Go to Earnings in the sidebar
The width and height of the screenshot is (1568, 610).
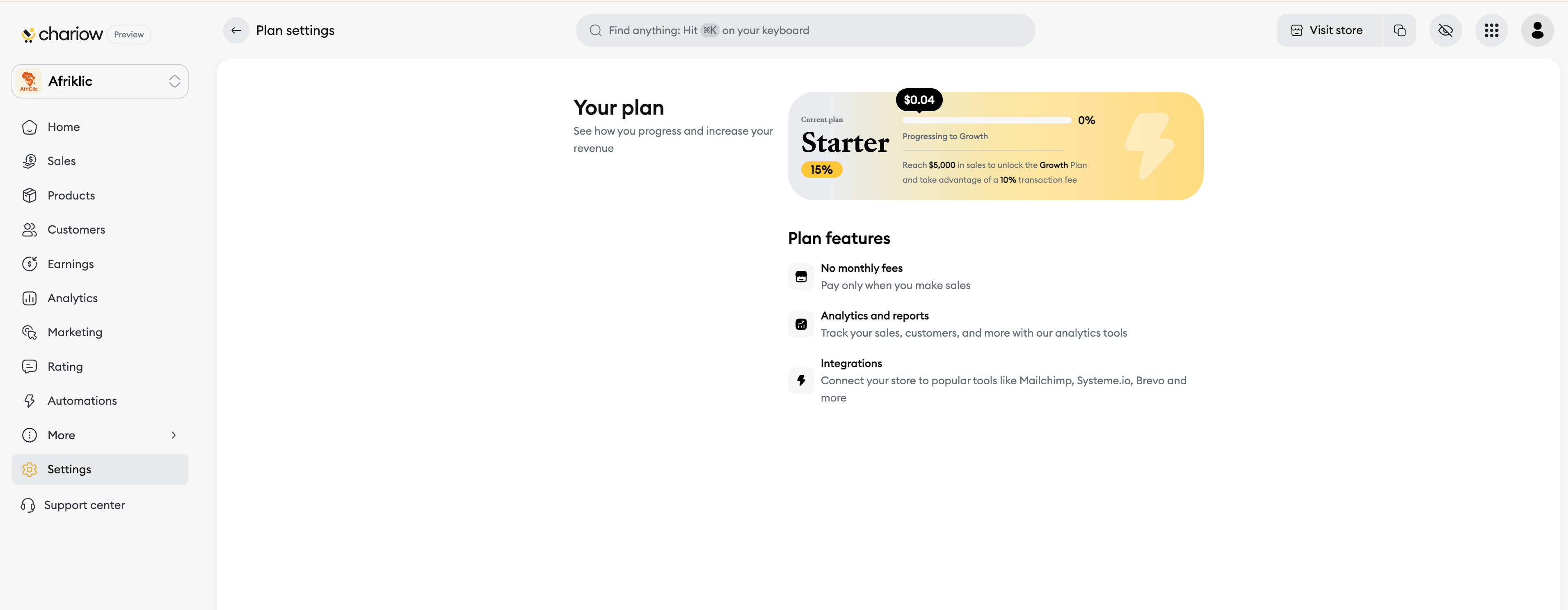point(70,264)
